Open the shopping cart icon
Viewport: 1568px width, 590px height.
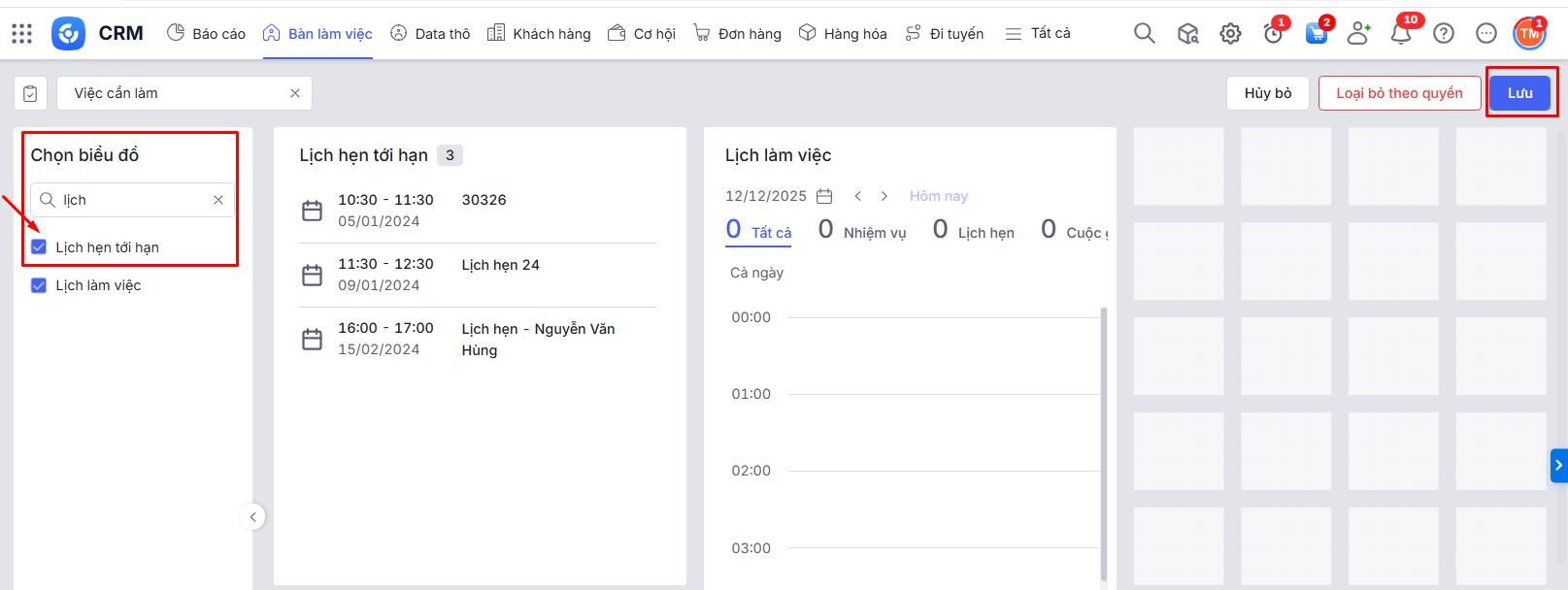click(1316, 34)
